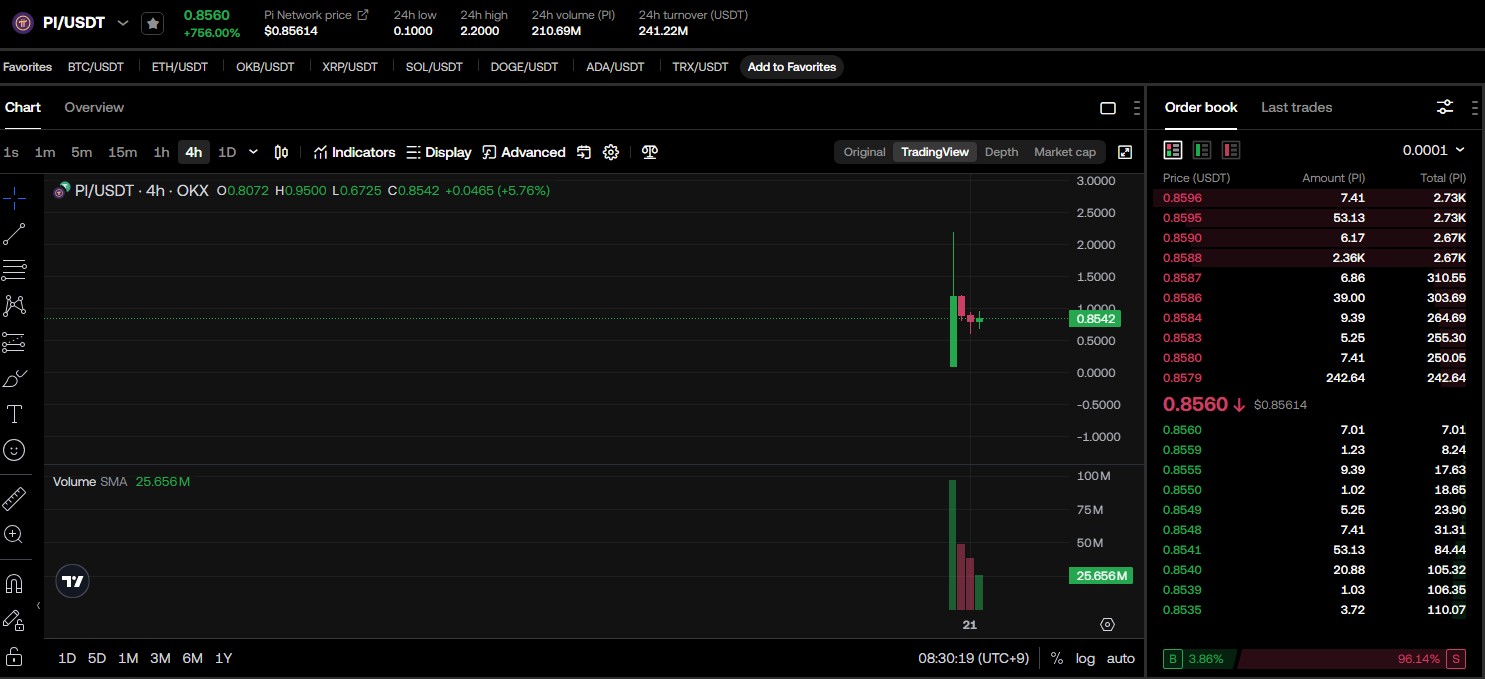Click Add to Favorites button
The height and width of the screenshot is (679, 1485).
click(792, 67)
